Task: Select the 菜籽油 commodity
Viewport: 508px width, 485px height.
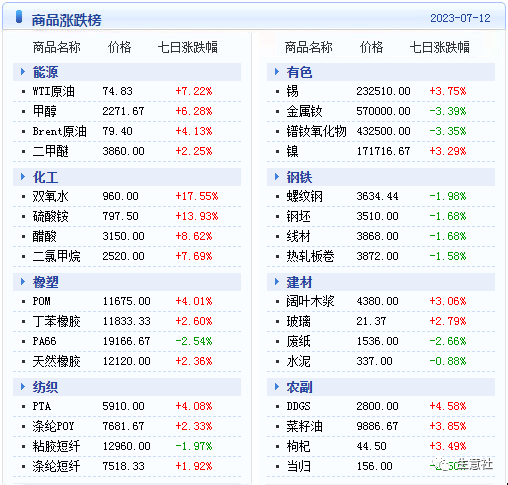Action: (304, 426)
